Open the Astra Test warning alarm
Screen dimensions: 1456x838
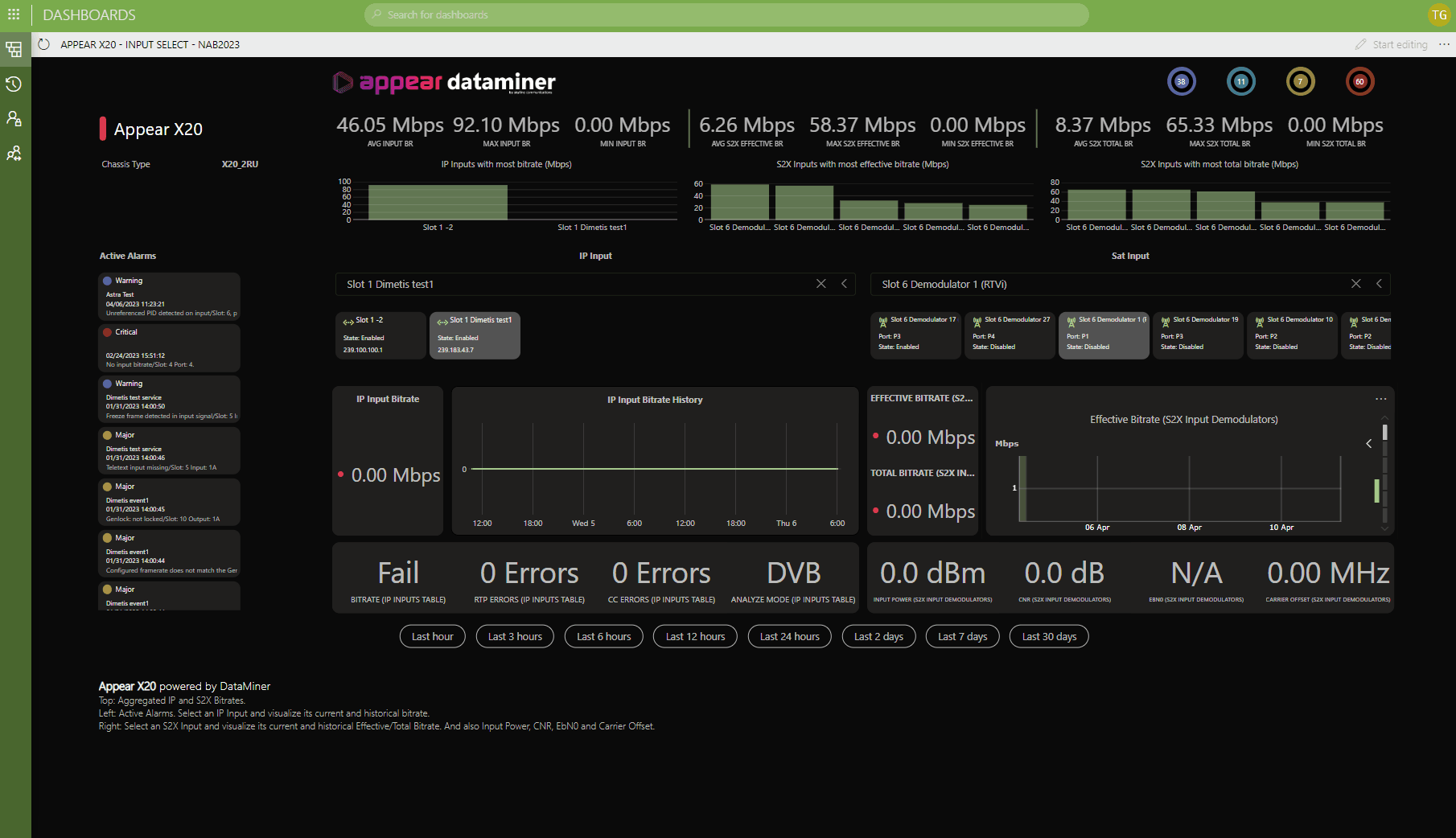tap(169, 297)
